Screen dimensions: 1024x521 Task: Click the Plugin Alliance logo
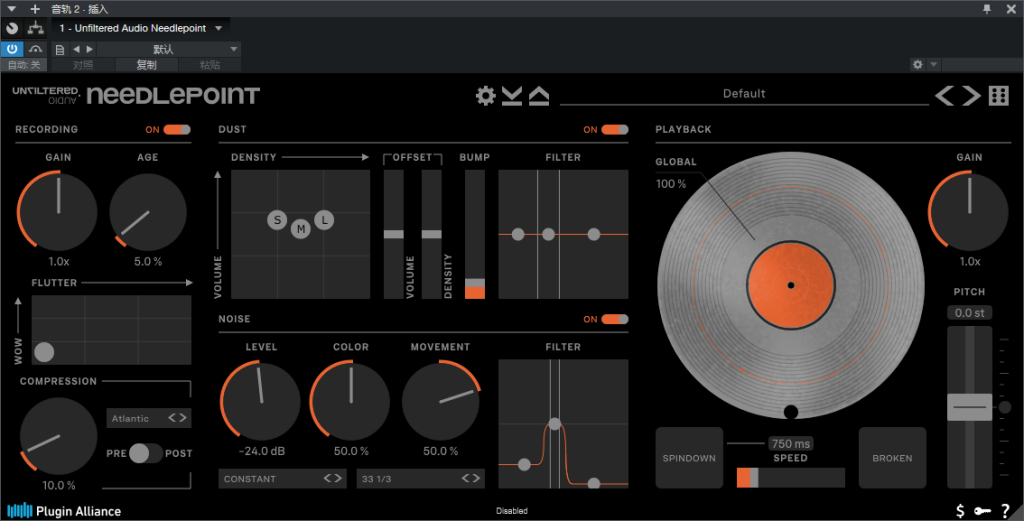pyautogui.click(x=64, y=511)
